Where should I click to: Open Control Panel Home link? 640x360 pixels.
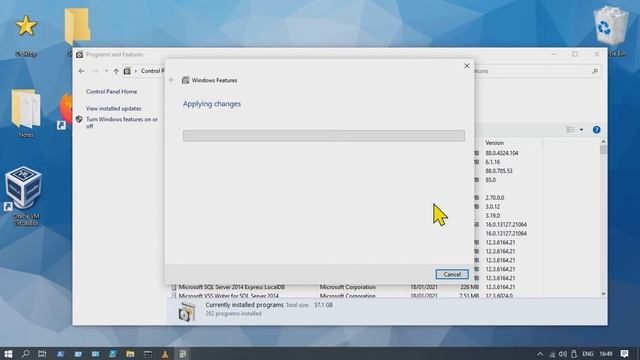[x=111, y=92]
